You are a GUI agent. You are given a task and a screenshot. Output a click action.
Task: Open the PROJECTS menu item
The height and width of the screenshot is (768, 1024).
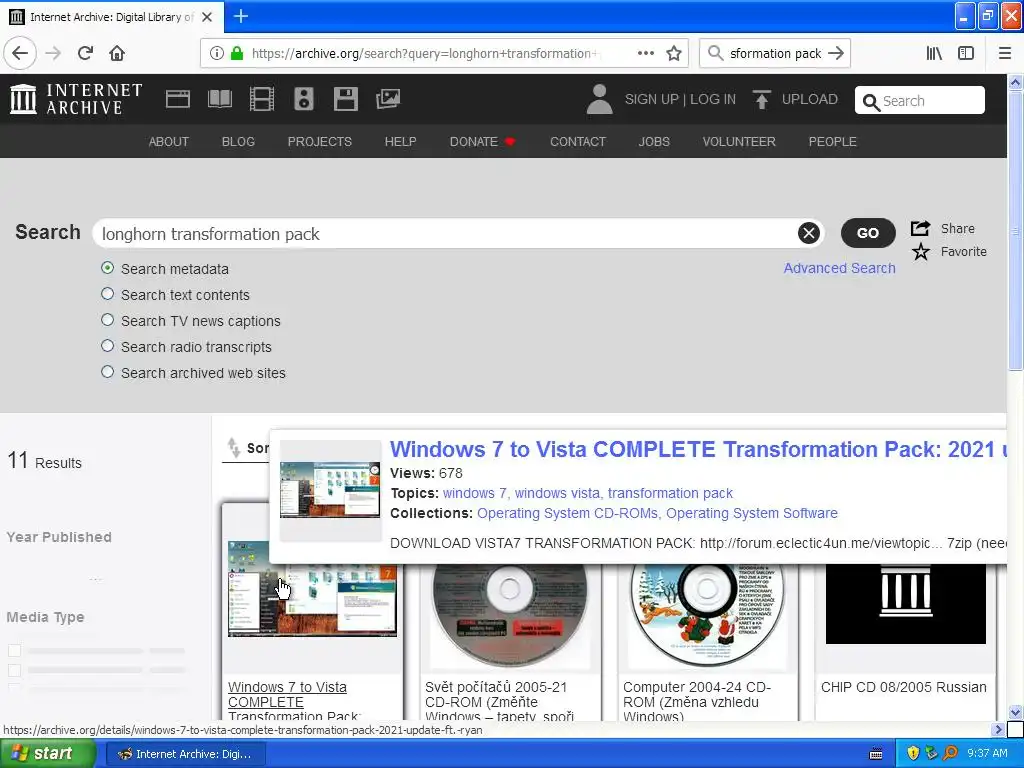(319, 142)
